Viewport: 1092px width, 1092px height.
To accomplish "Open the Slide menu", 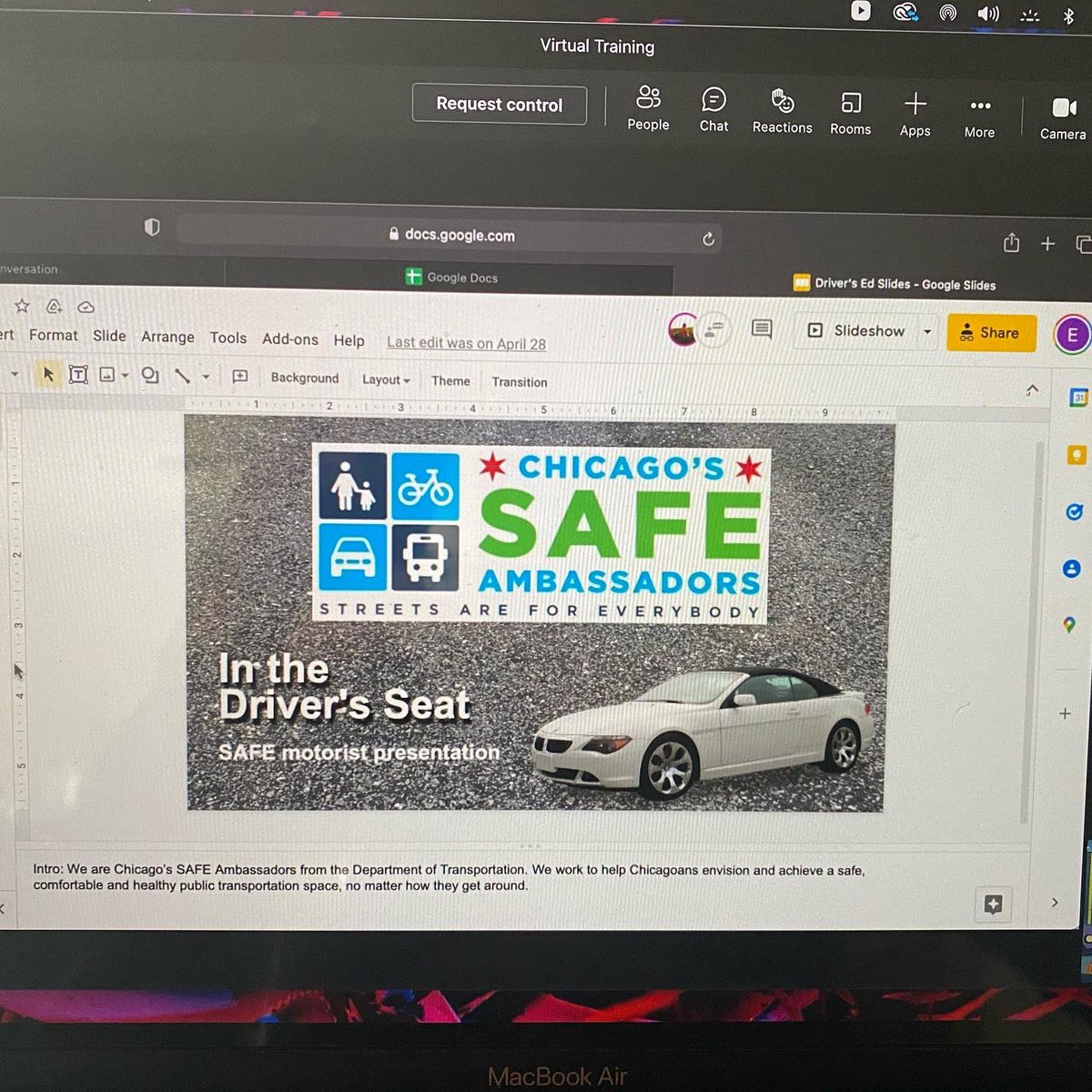I will pyautogui.click(x=109, y=336).
